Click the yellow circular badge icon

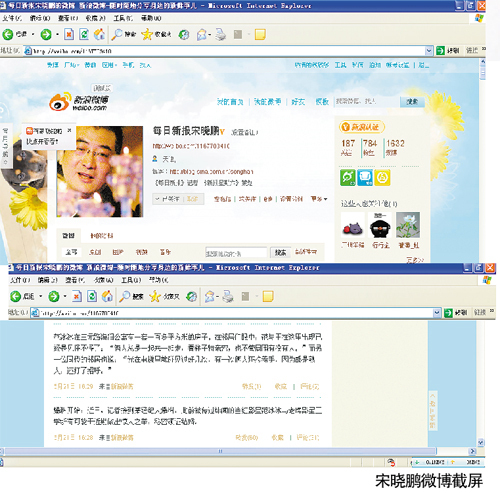(x=382, y=177)
